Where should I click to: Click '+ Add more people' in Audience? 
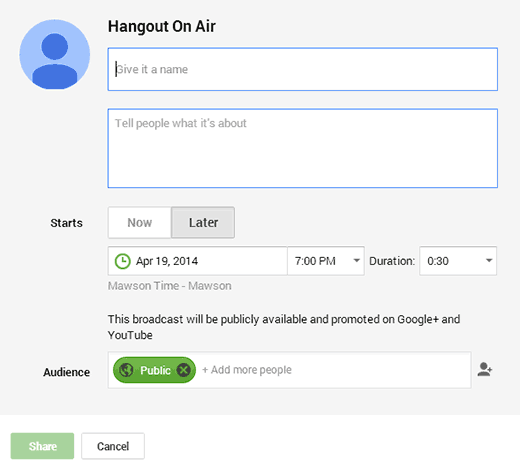click(x=247, y=370)
